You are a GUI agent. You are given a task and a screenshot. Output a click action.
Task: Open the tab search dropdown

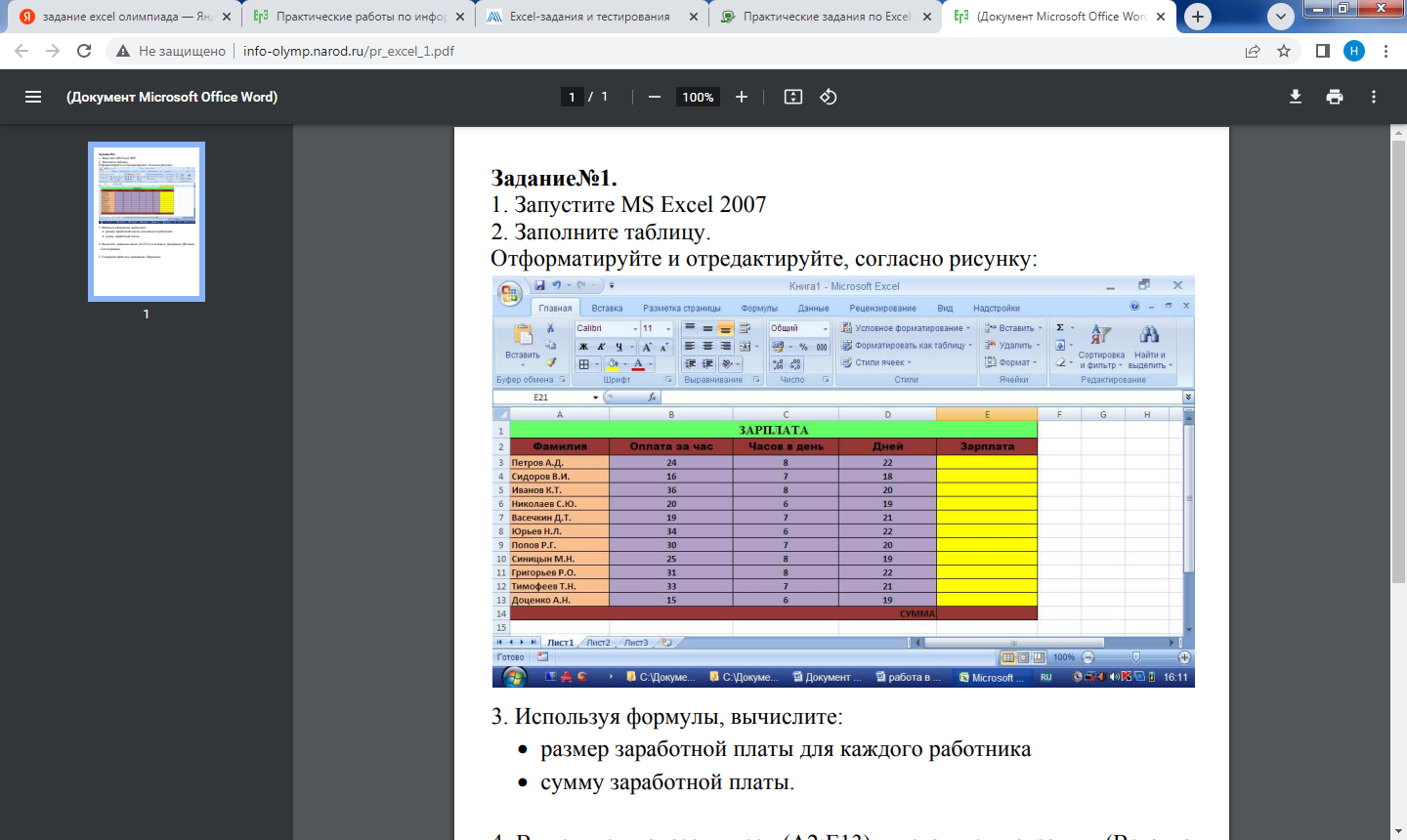tap(1281, 17)
